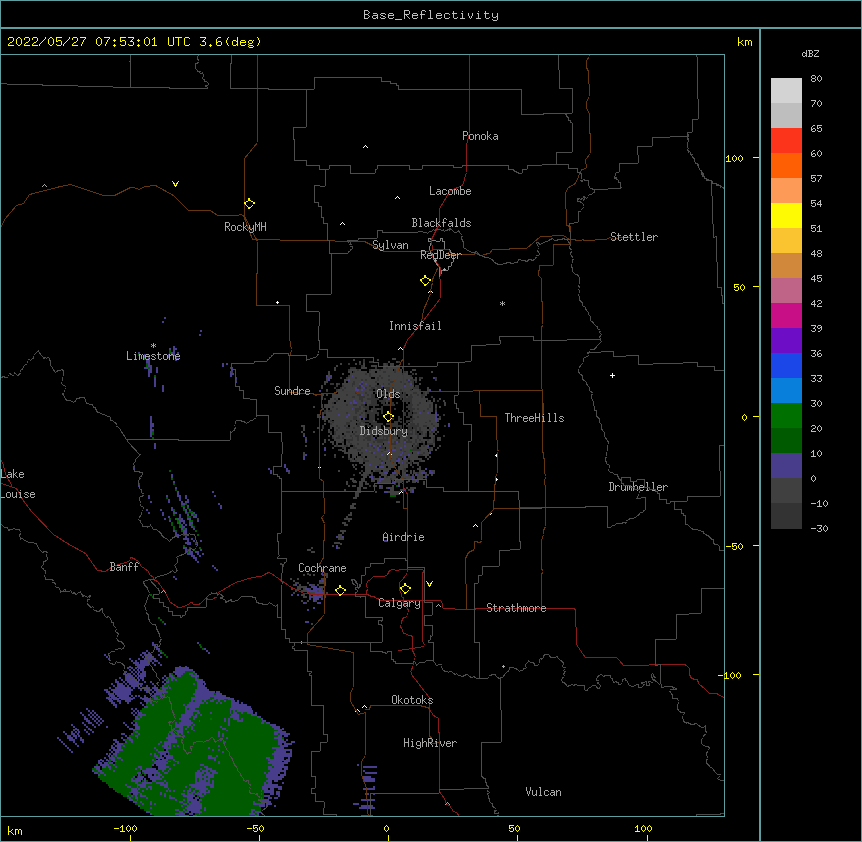Click the Calgary city label
The height and width of the screenshot is (842, 862).
coord(399,603)
